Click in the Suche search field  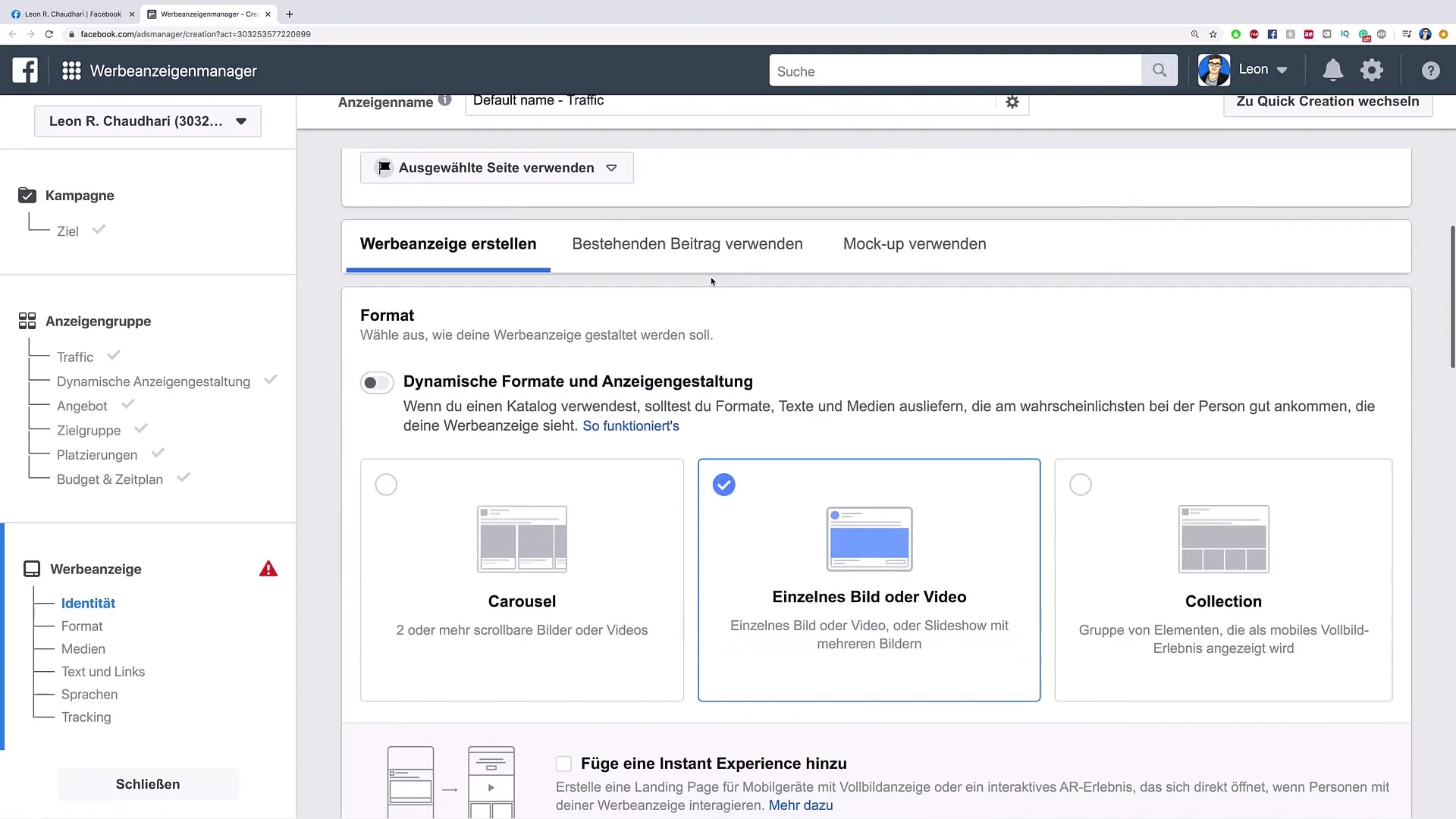[x=955, y=71]
